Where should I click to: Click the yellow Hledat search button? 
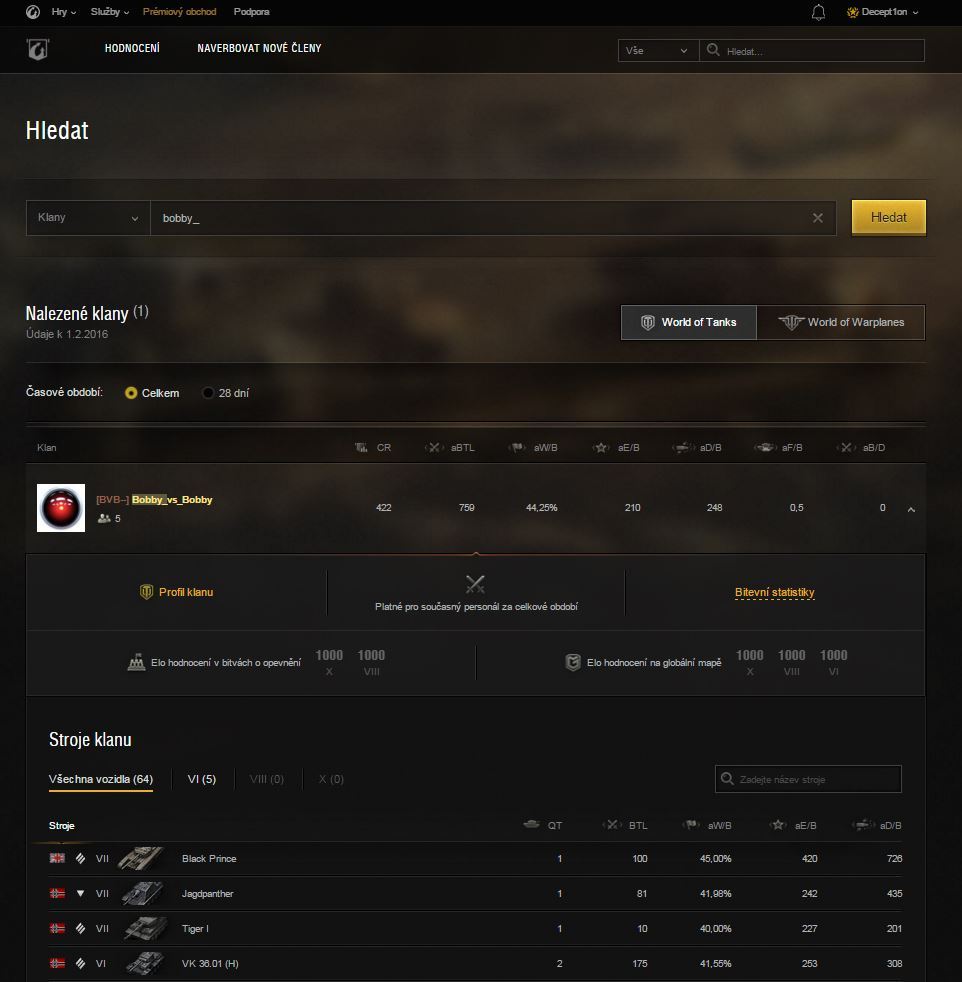(x=889, y=217)
